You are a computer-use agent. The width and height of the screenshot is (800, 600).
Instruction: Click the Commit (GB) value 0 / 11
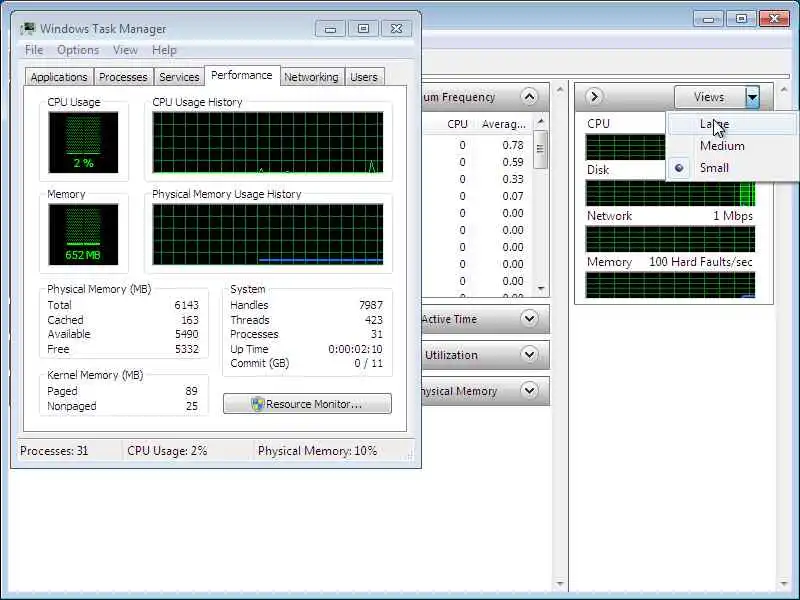368,363
